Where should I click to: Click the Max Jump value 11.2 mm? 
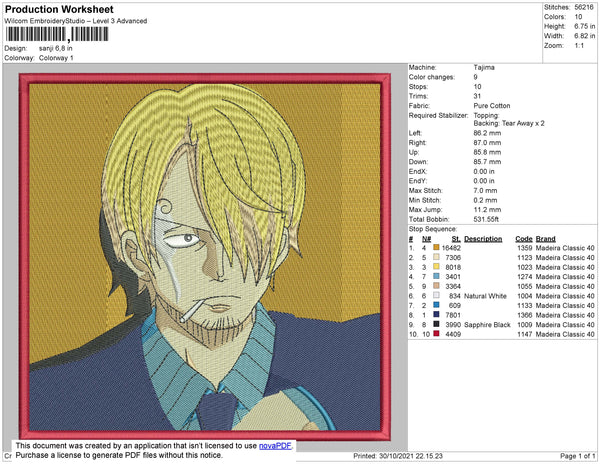[487, 210]
